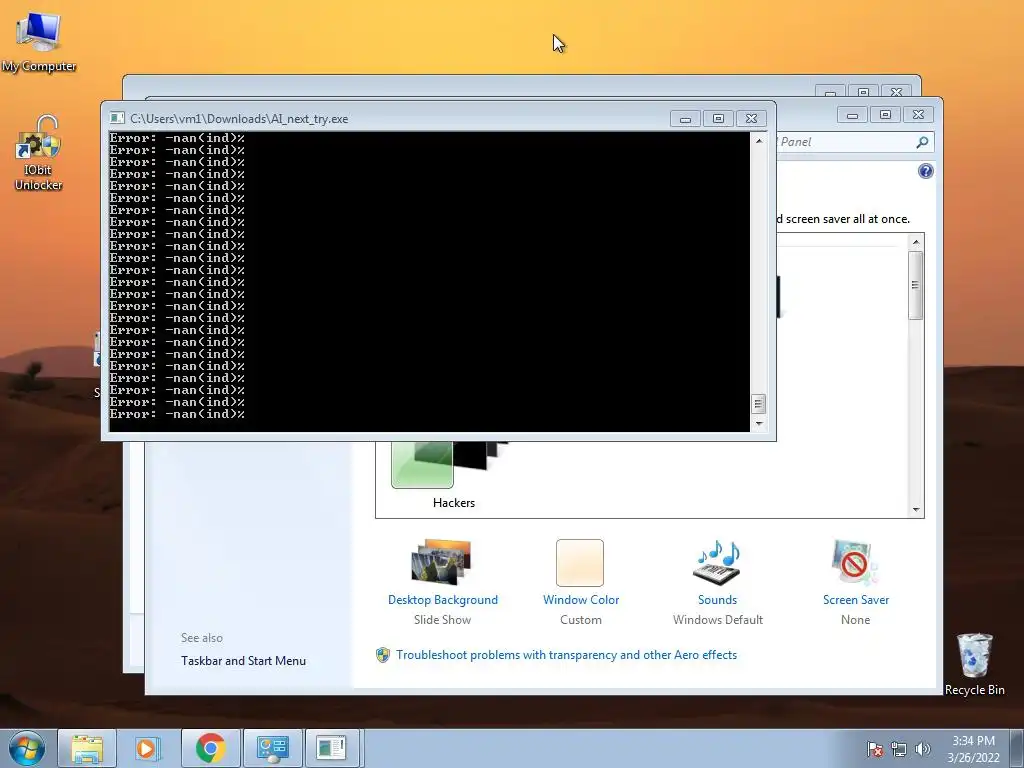Open console window system menu icon
This screenshot has height=768, width=1024.
click(117, 118)
